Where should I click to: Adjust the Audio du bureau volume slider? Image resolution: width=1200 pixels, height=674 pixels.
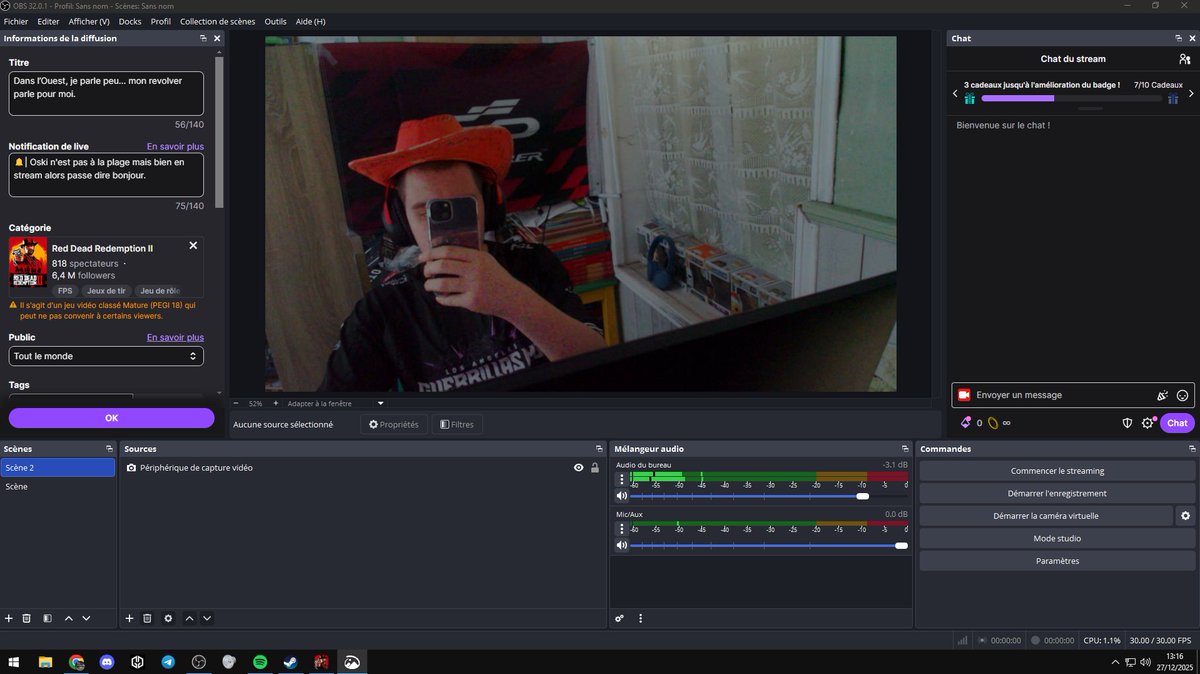coord(862,495)
